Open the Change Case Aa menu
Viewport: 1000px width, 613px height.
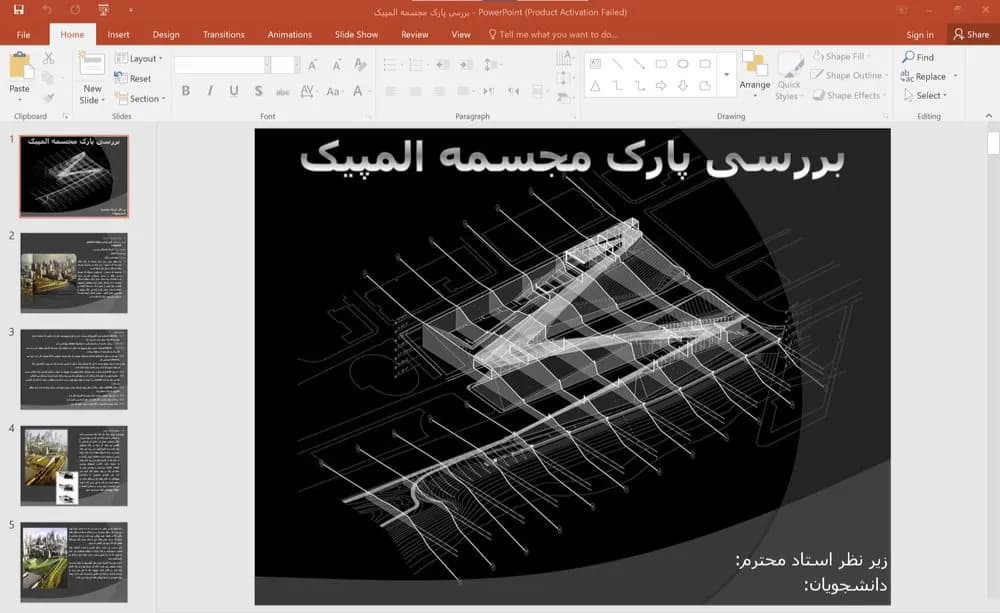point(334,91)
